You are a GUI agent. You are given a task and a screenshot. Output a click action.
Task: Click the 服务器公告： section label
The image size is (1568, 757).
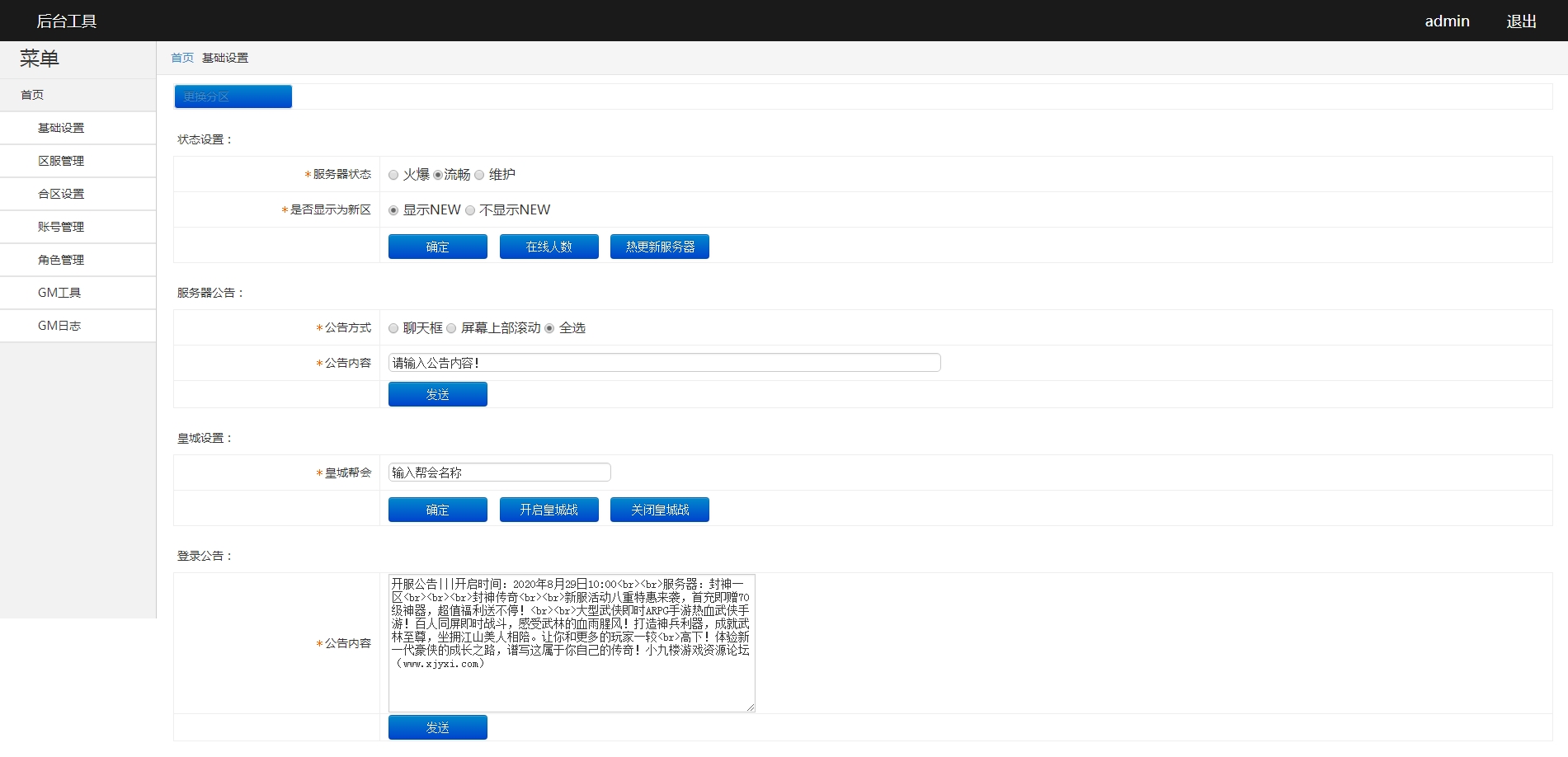211,293
